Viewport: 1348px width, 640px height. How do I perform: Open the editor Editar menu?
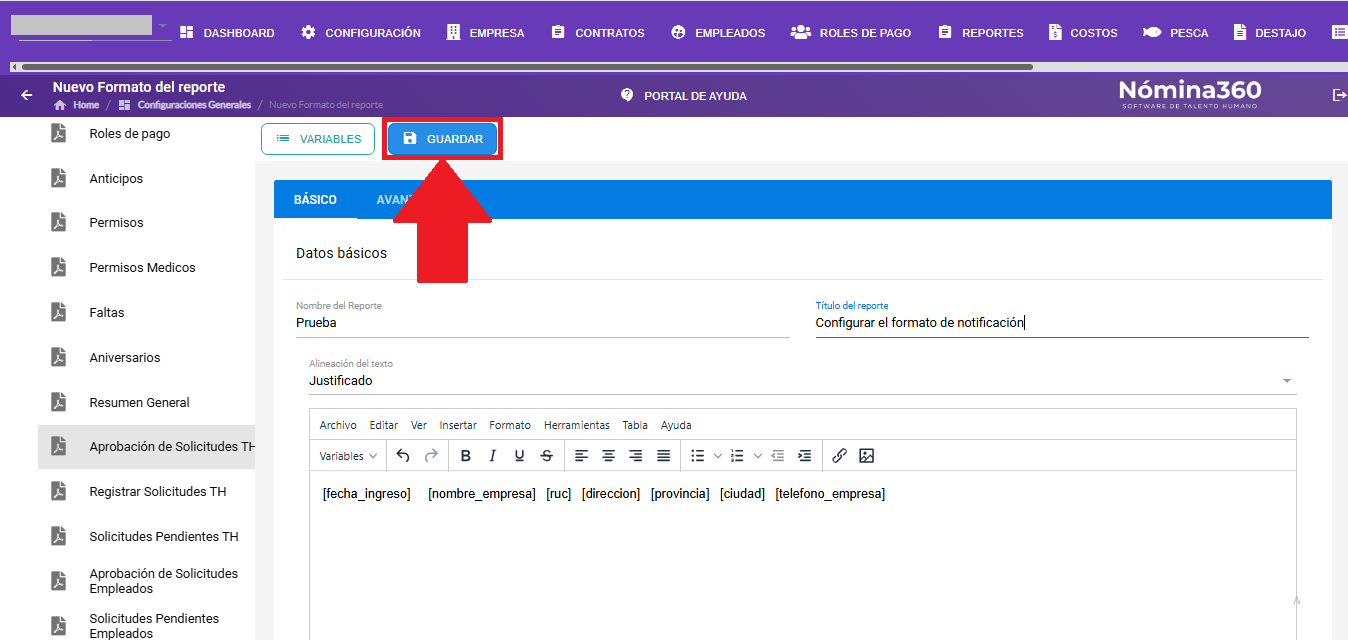point(384,425)
